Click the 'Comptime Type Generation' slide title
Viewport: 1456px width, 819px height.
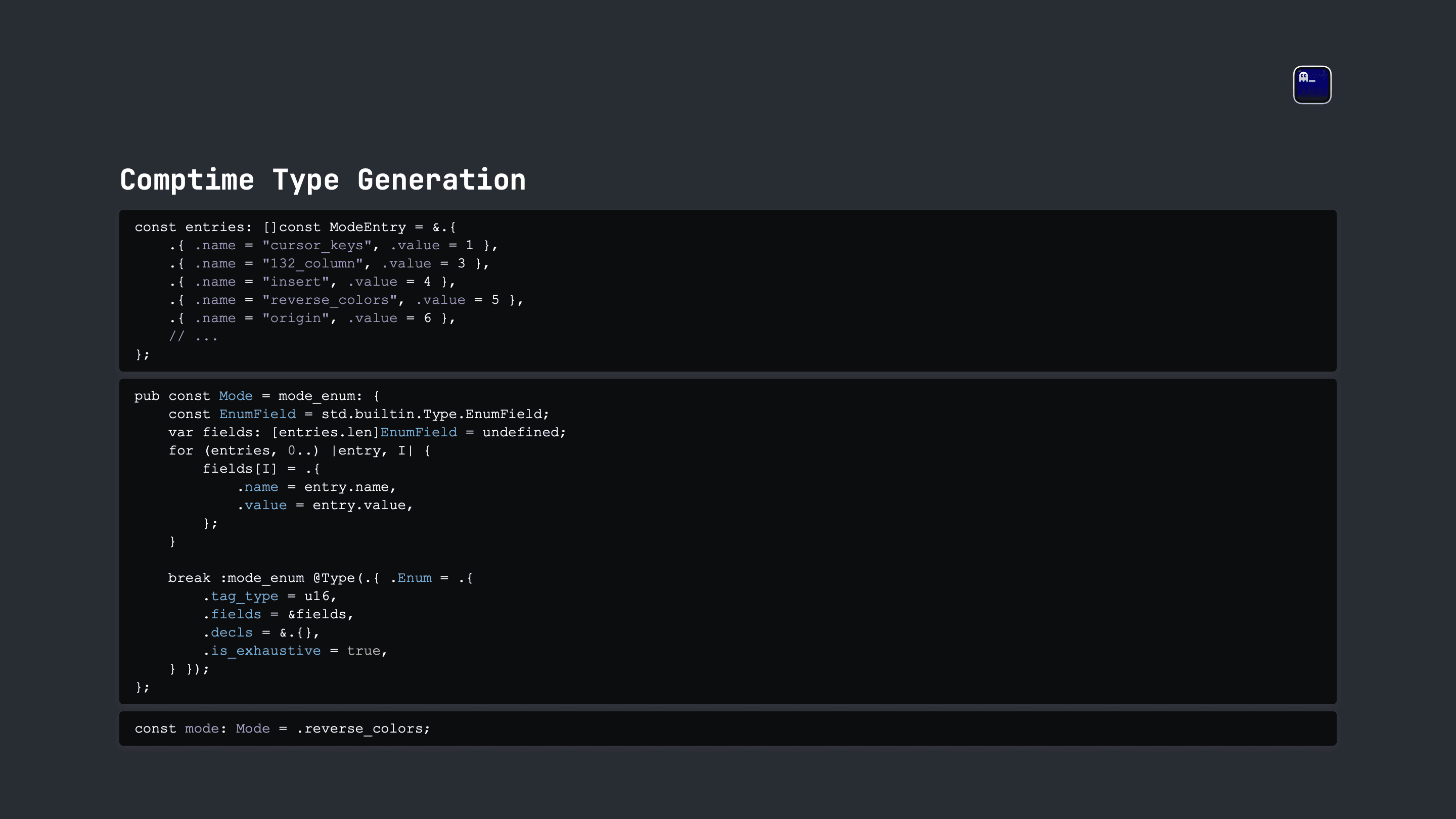click(323, 180)
